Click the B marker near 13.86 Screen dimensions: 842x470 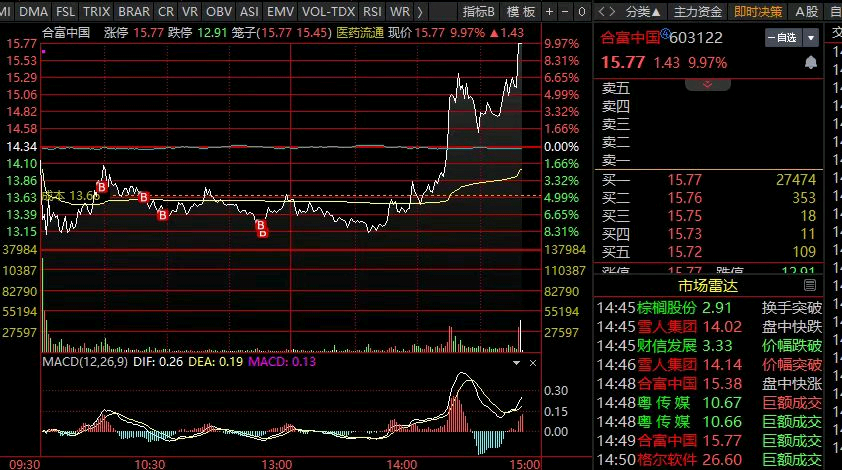(x=101, y=187)
